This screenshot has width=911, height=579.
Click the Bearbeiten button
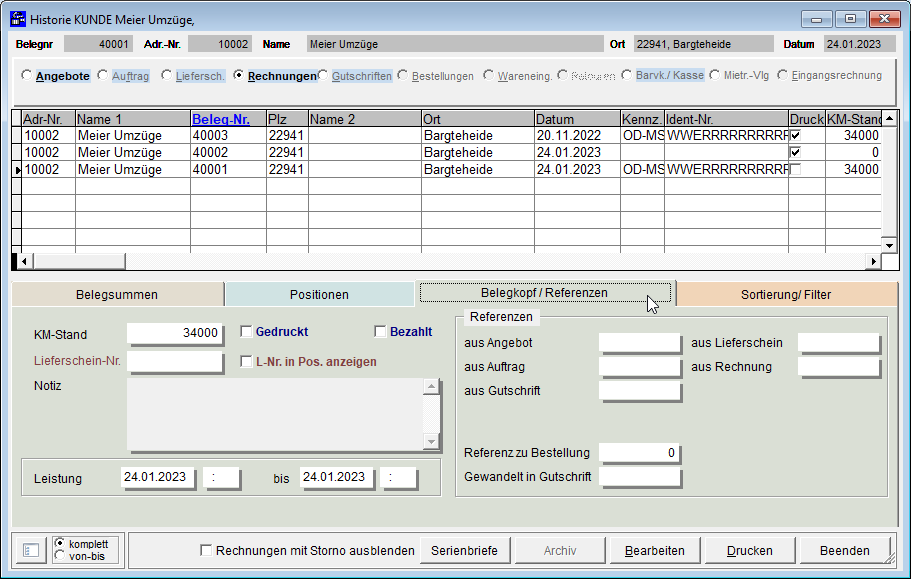point(655,550)
